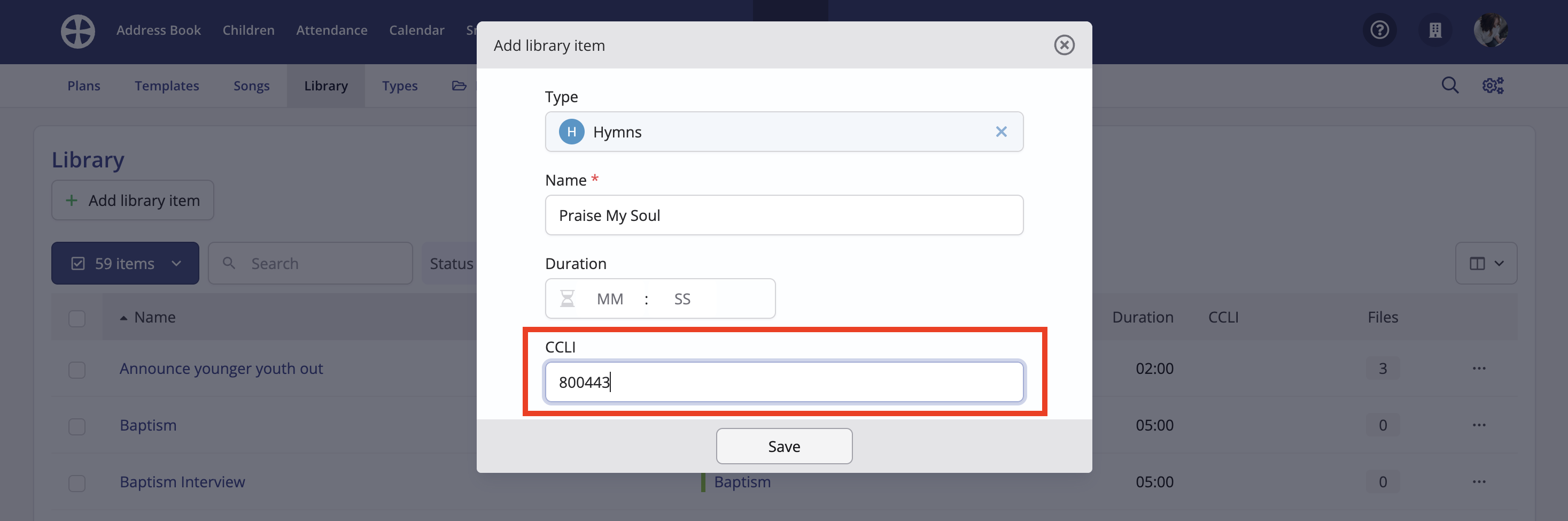This screenshot has width=1568, height=521.
Task: Check the Announce younger youth out row
Action: point(77,369)
